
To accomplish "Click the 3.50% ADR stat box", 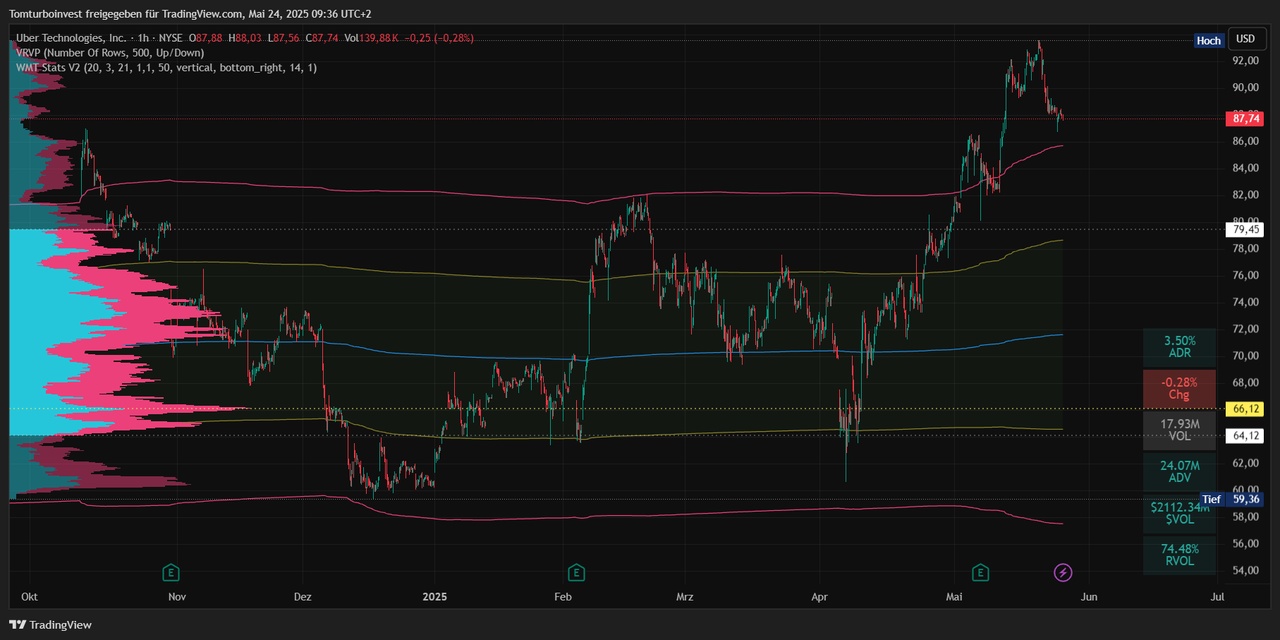I will (1180, 347).
